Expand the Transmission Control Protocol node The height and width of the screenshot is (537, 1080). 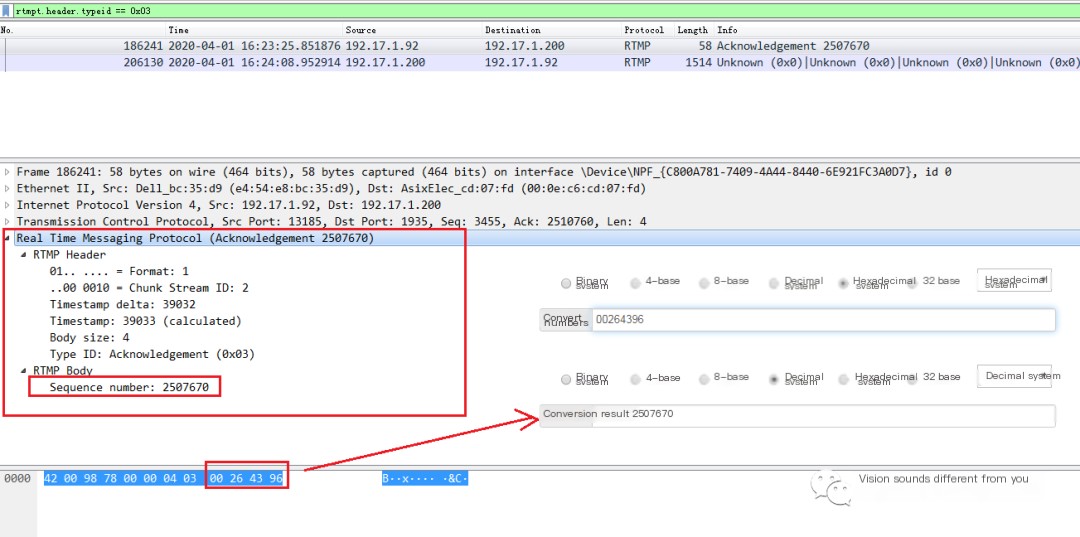pos(8,222)
